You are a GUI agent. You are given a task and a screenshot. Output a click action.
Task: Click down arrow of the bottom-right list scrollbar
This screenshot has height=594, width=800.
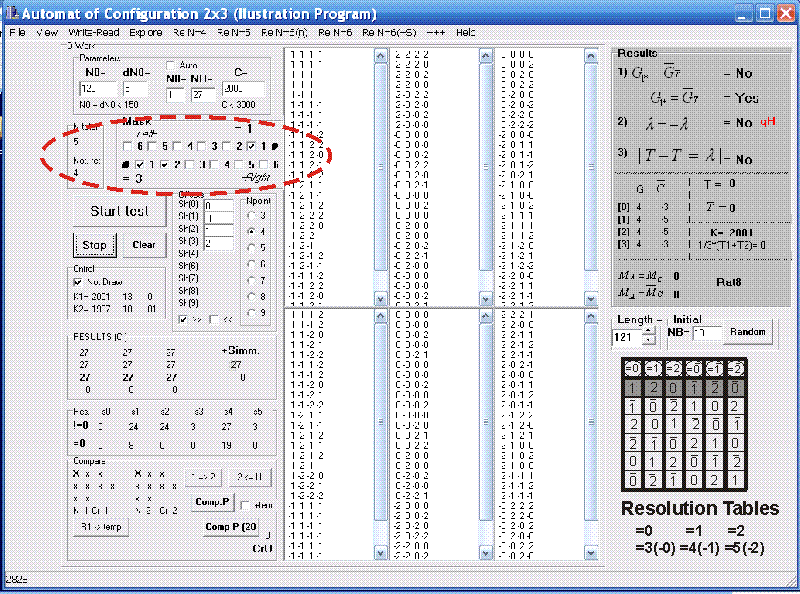(591, 553)
